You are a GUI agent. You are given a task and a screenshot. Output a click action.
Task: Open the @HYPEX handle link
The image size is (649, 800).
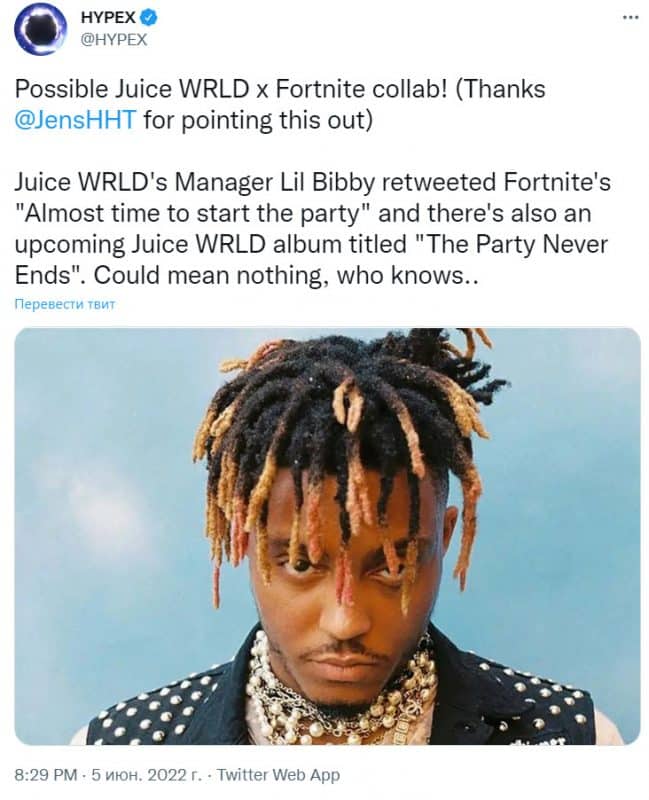tap(114, 40)
